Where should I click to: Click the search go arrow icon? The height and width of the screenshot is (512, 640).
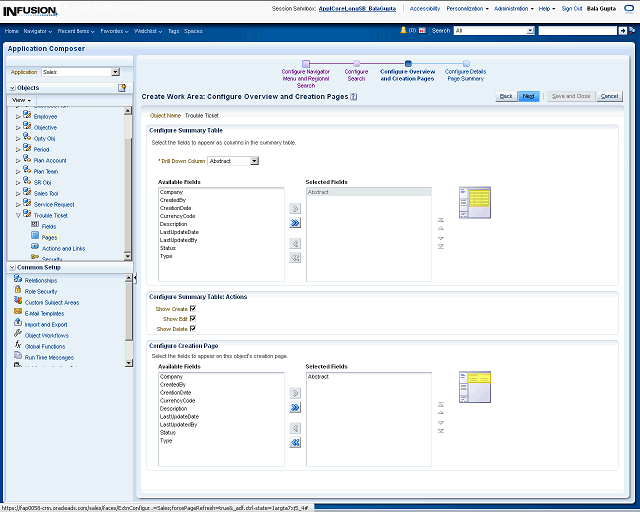pos(626,31)
